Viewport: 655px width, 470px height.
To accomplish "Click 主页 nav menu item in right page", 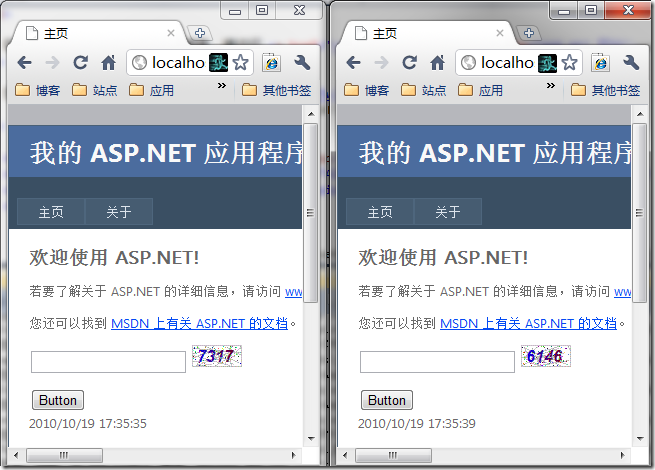I will (x=380, y=212).
